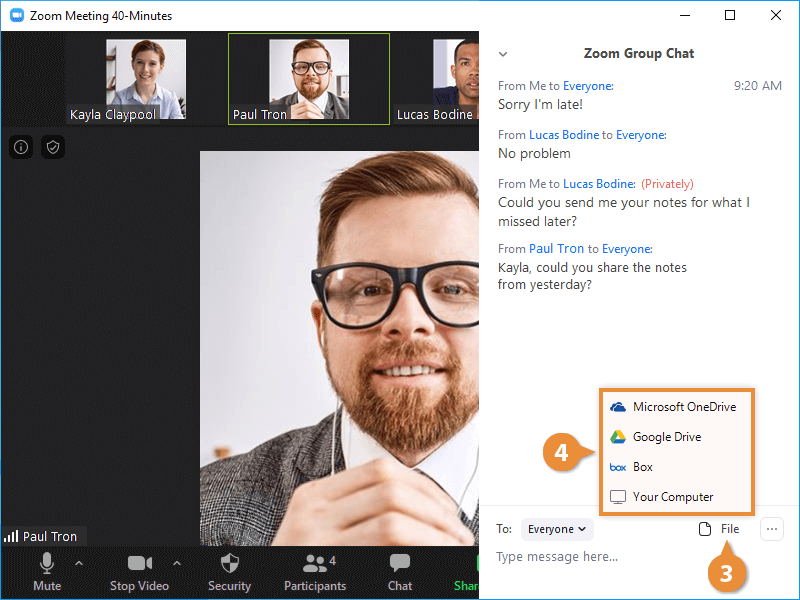
Task: Click Everyone link in first message
Action: click(x=588, y=86)
